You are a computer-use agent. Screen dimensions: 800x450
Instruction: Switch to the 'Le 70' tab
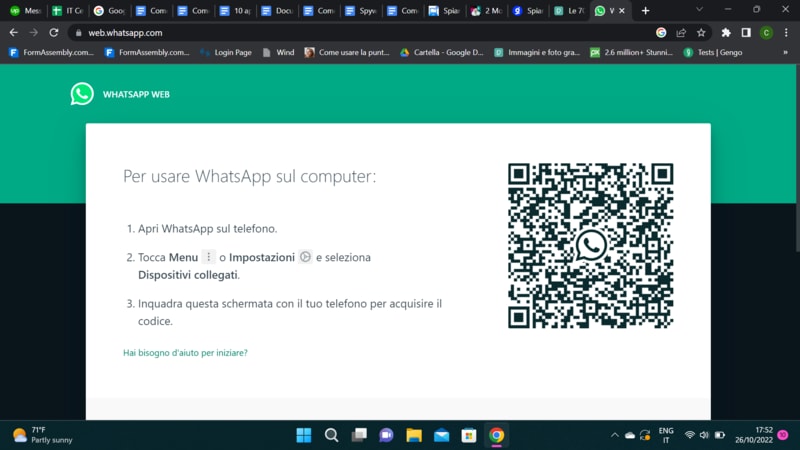click(573, 10)
